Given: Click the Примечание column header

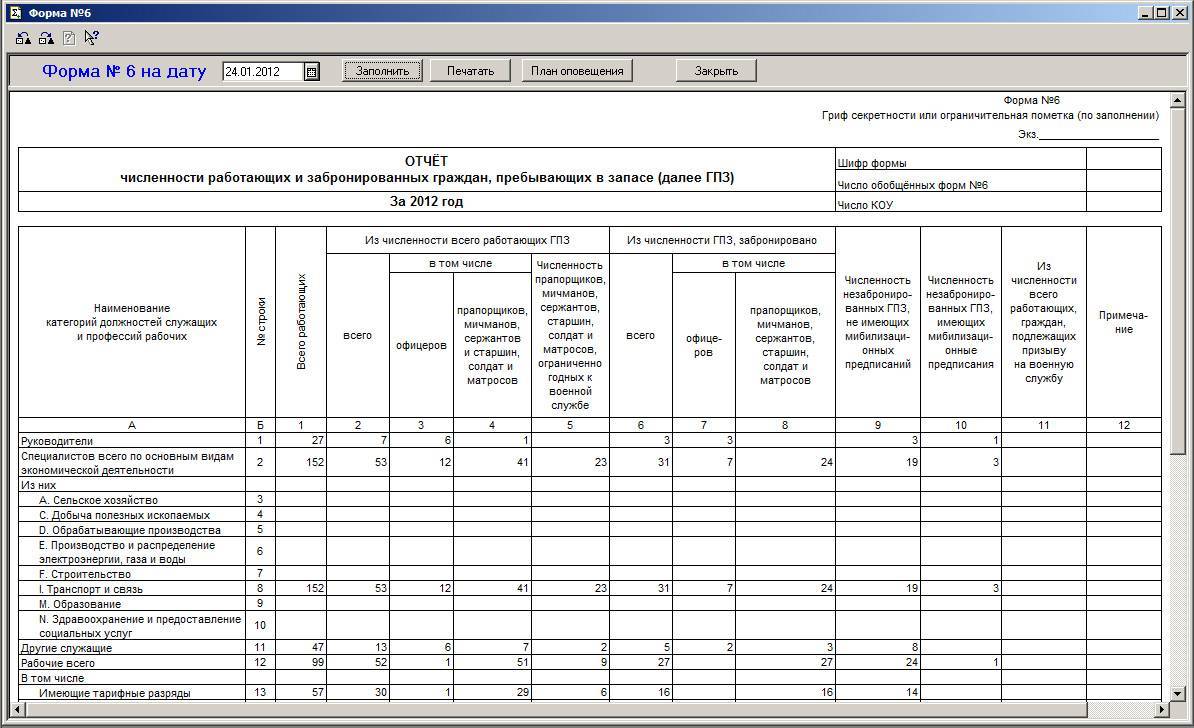Looking at the screenshot, I should 1123,322.
